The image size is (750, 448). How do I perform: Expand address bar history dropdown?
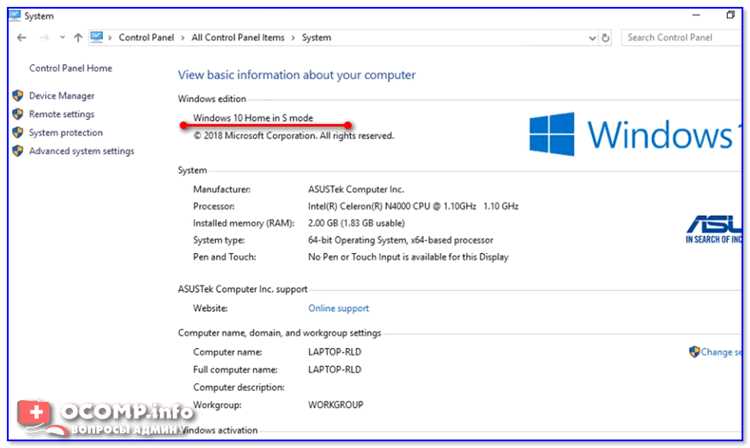(592, 38)
